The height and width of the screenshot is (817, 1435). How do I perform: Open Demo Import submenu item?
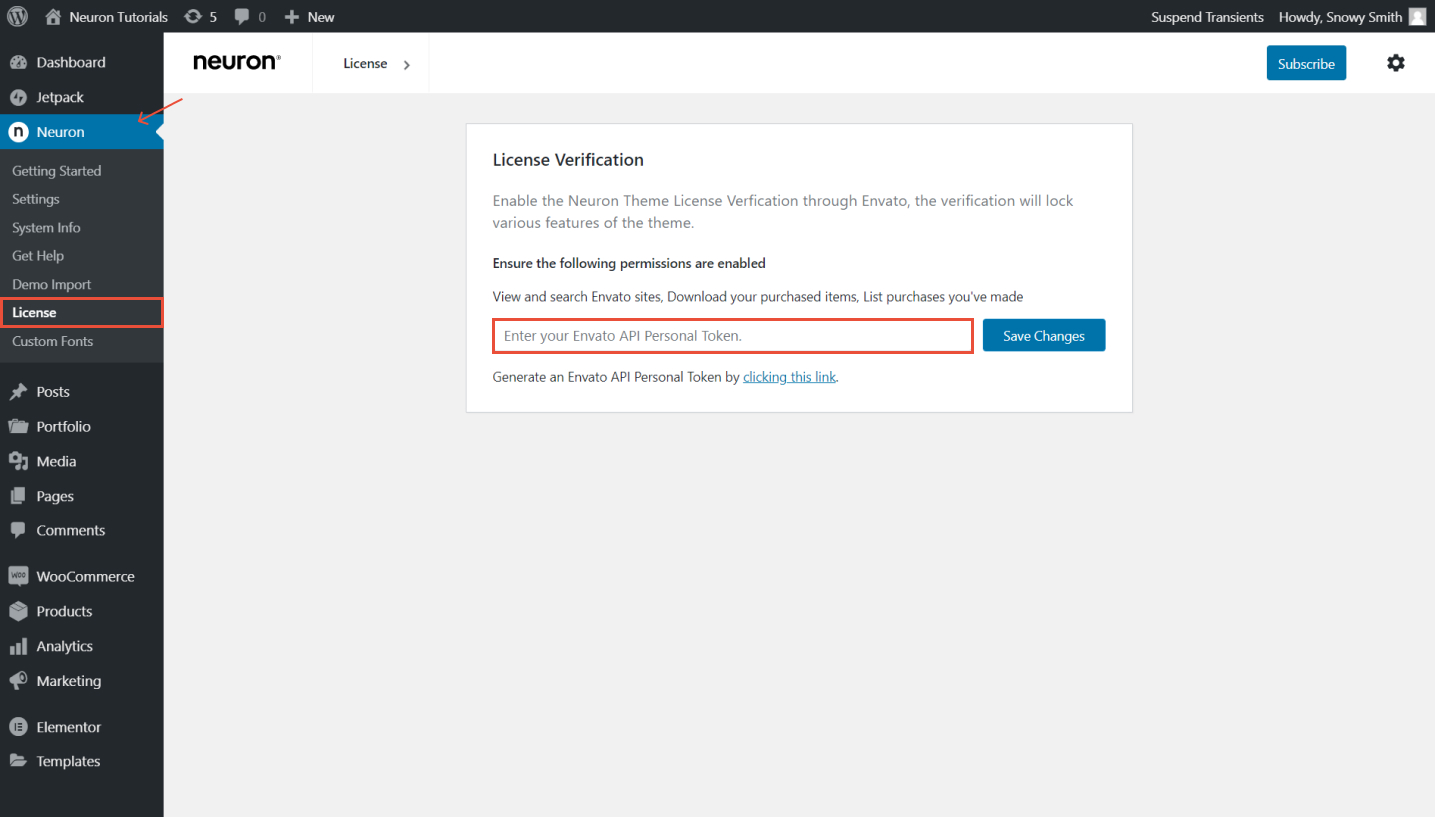(x=52, y=284)
